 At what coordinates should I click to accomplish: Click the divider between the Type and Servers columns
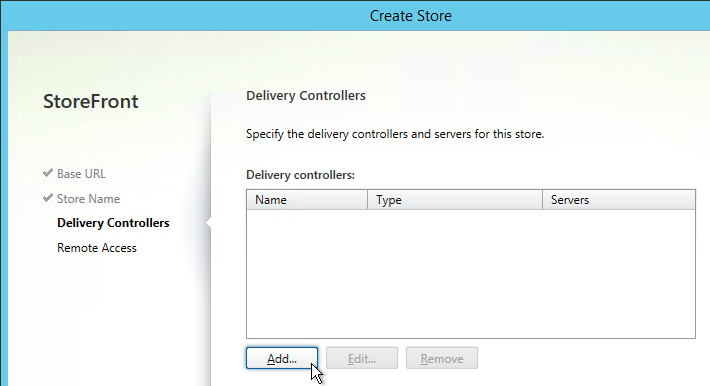pos(542,200)
